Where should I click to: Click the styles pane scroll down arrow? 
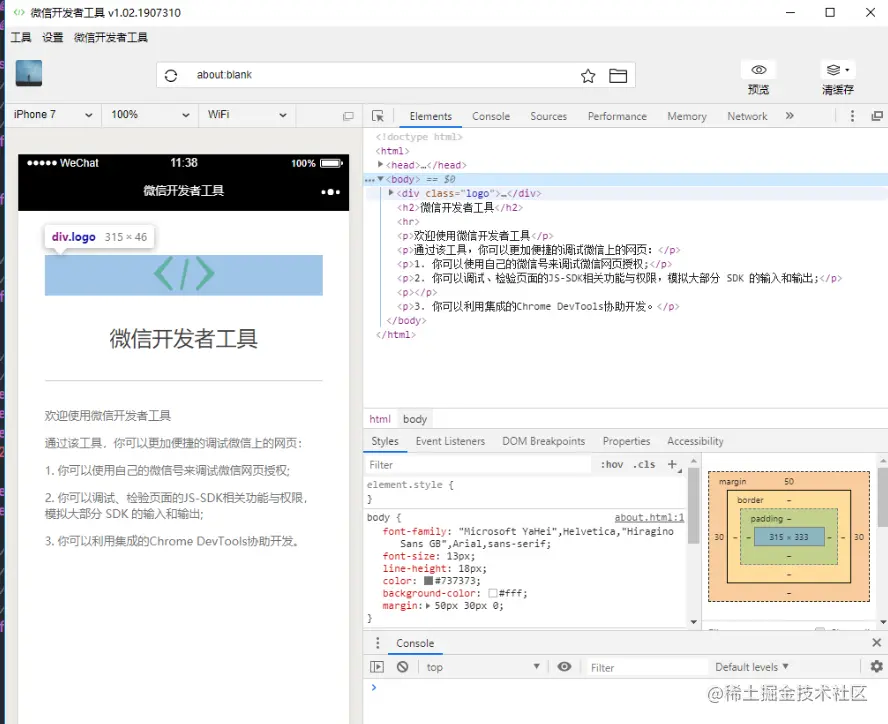[694, 621]
